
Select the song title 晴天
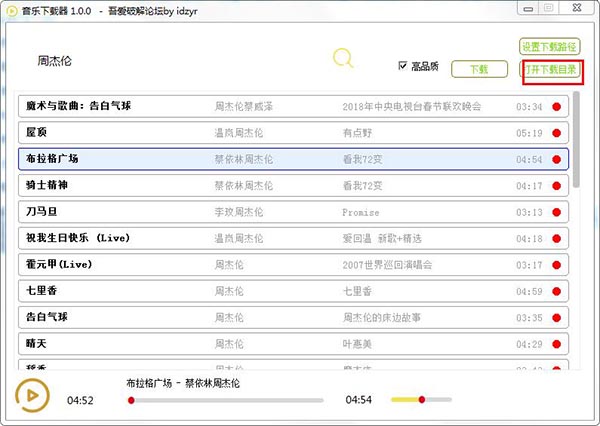click(36, 343)
